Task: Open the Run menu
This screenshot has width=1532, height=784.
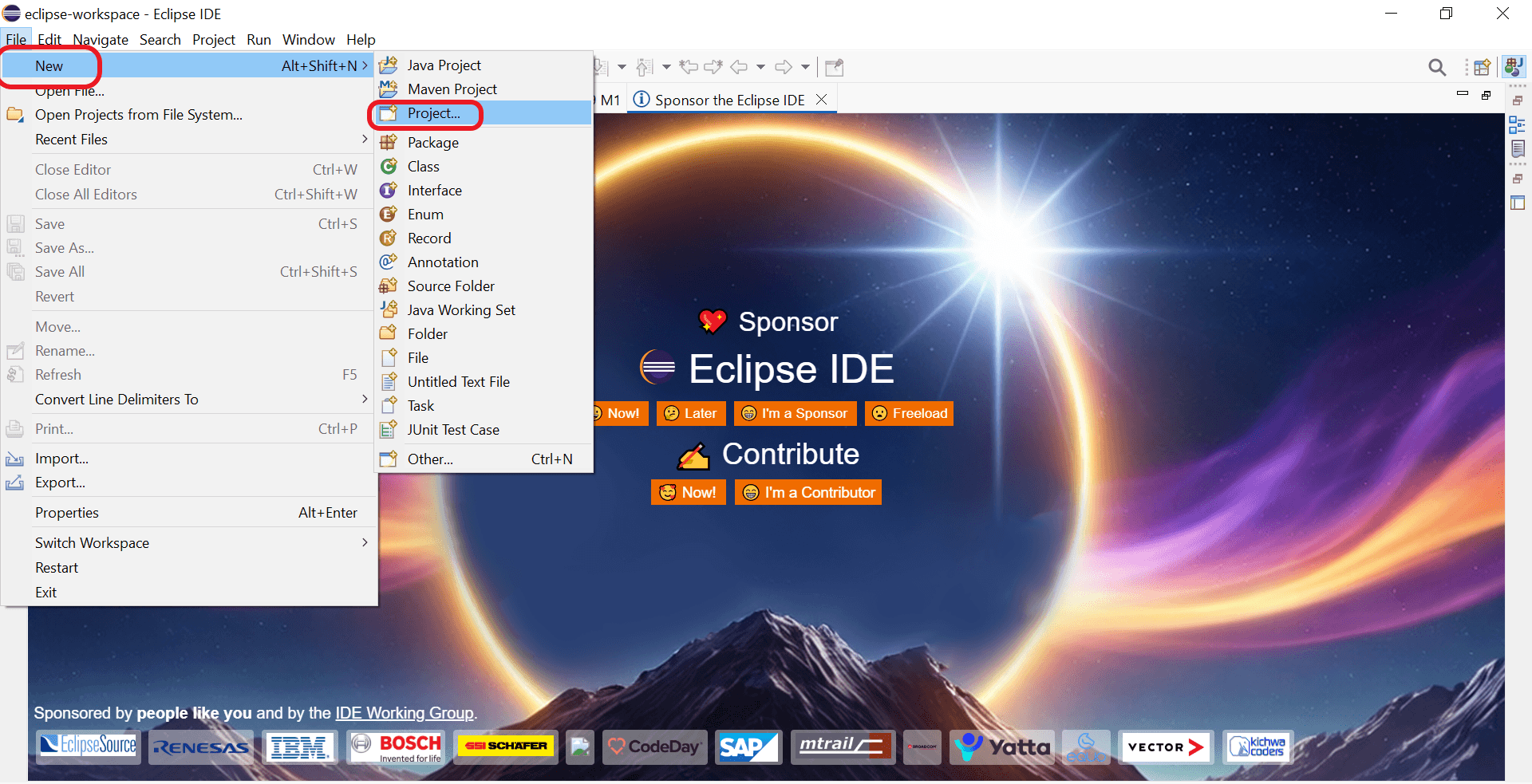Action: click(x=259, y=40)
